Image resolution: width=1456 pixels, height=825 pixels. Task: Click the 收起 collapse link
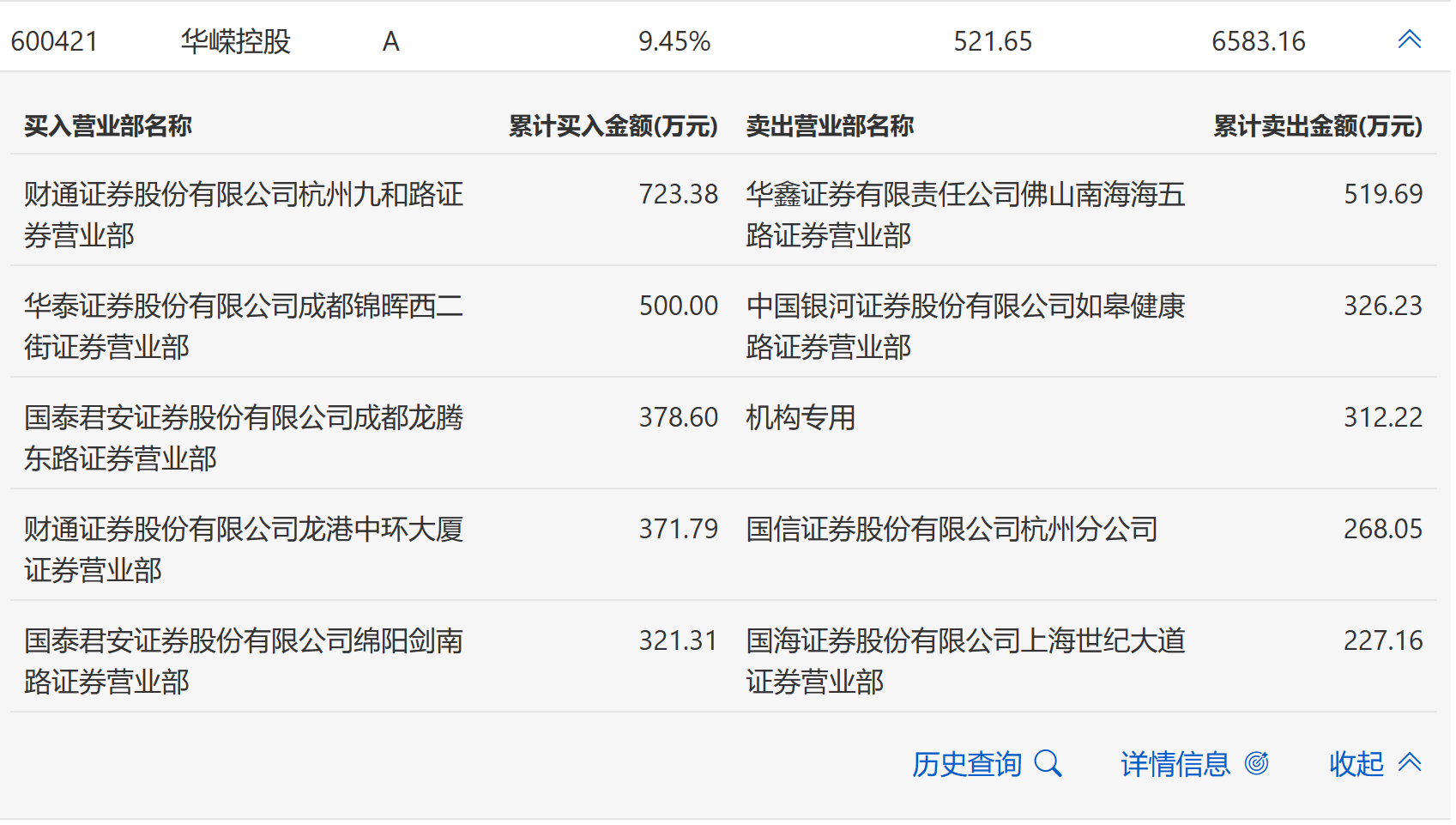1356,763
